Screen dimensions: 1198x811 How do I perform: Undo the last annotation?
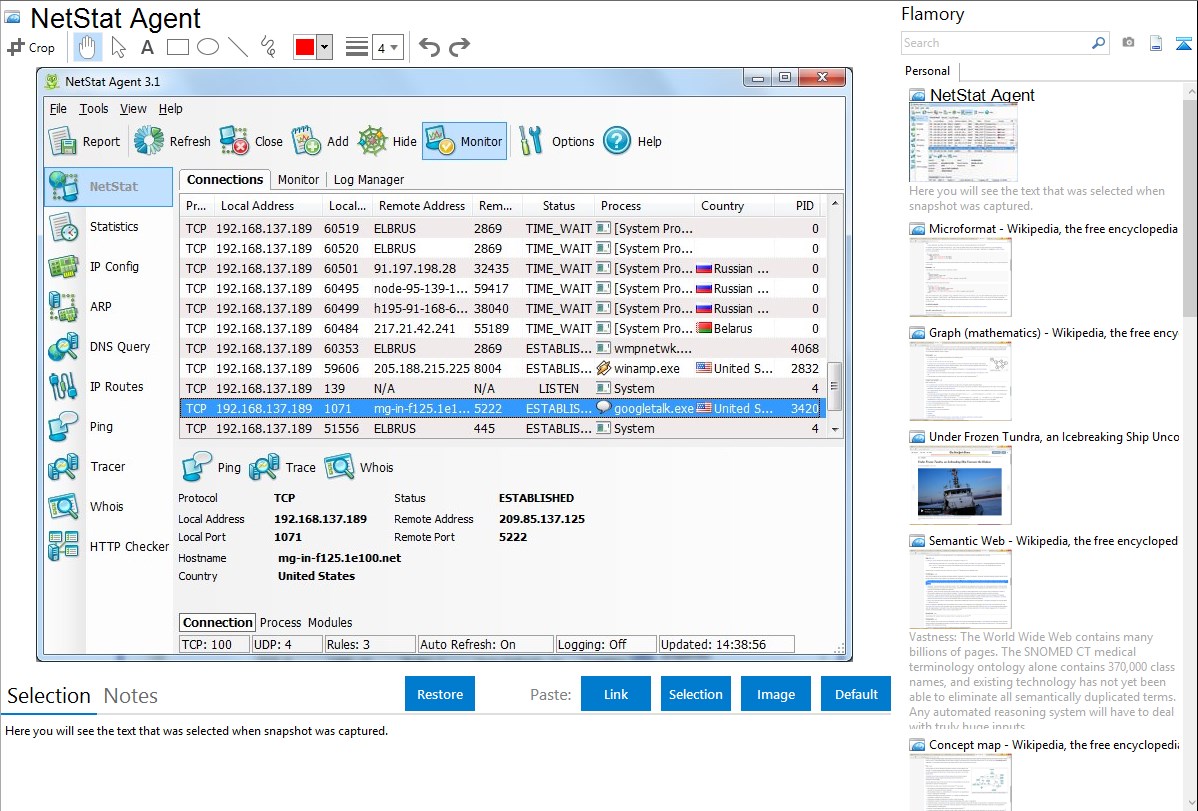429,47
